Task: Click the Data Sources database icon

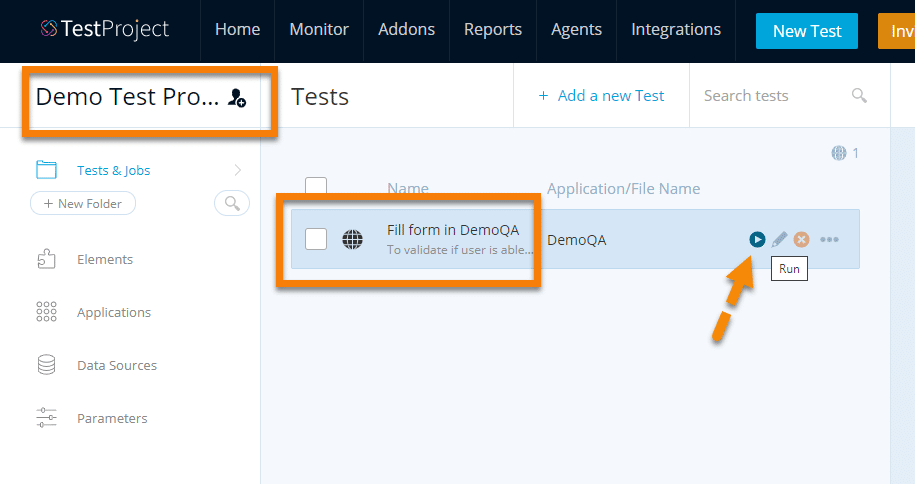Action: pos(46,365)
